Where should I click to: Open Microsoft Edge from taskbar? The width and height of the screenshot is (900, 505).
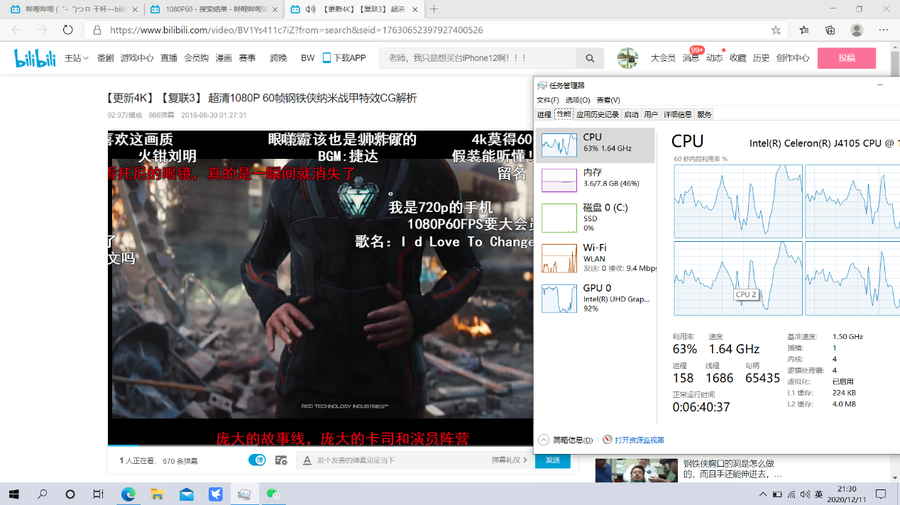pos(128,494)
